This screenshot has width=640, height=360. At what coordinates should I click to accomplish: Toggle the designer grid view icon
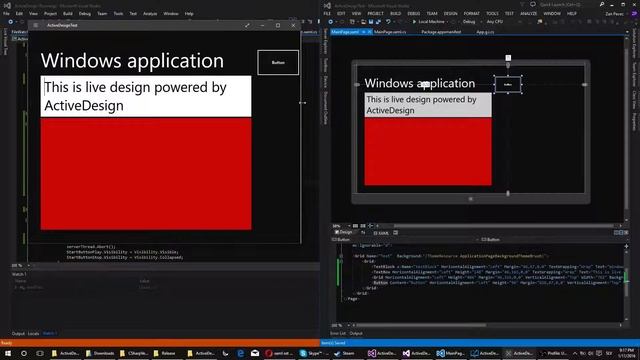(x=355, y=226)
